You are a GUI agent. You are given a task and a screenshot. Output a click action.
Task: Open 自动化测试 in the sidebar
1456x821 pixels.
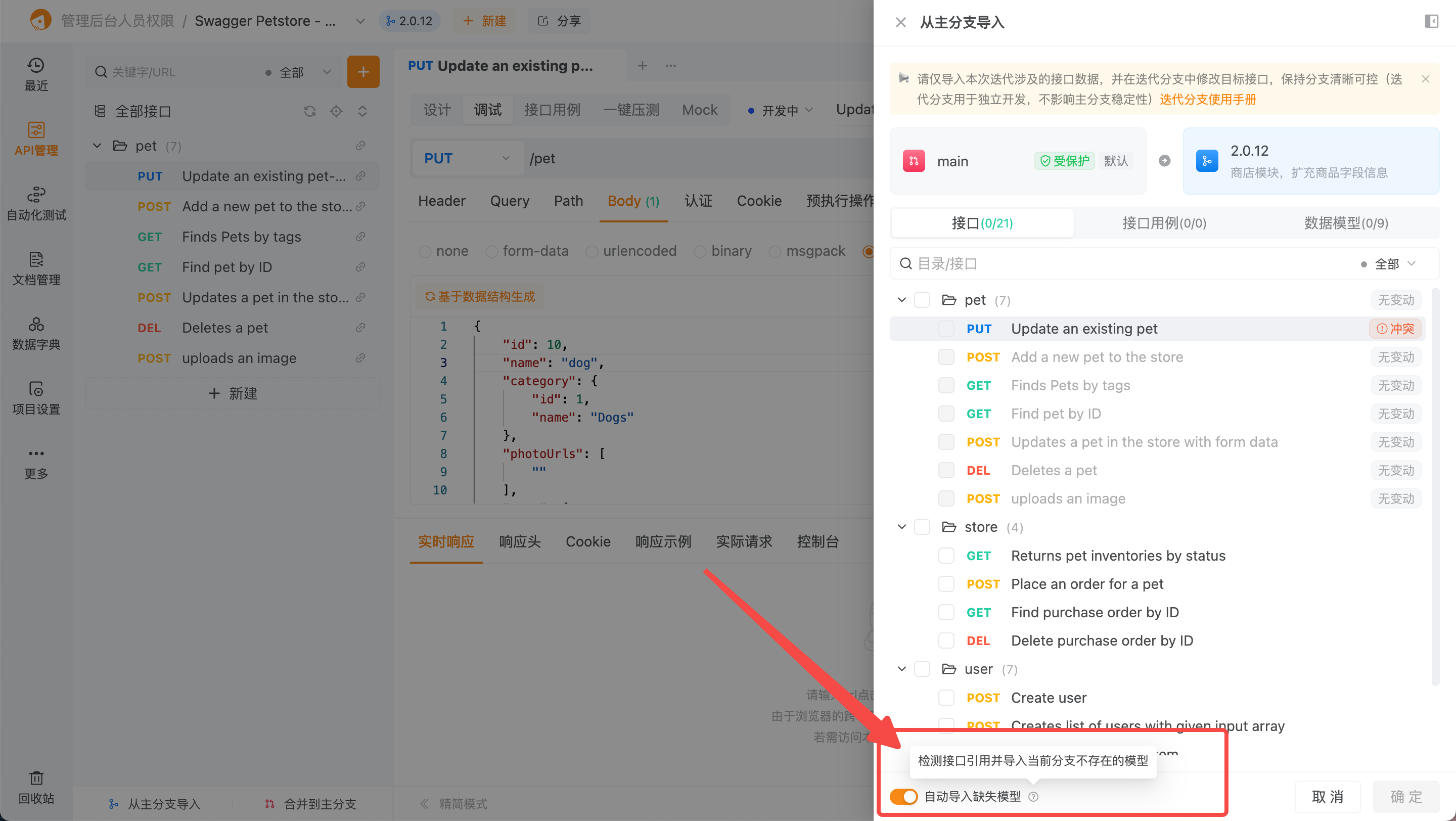tap(36, 204)
